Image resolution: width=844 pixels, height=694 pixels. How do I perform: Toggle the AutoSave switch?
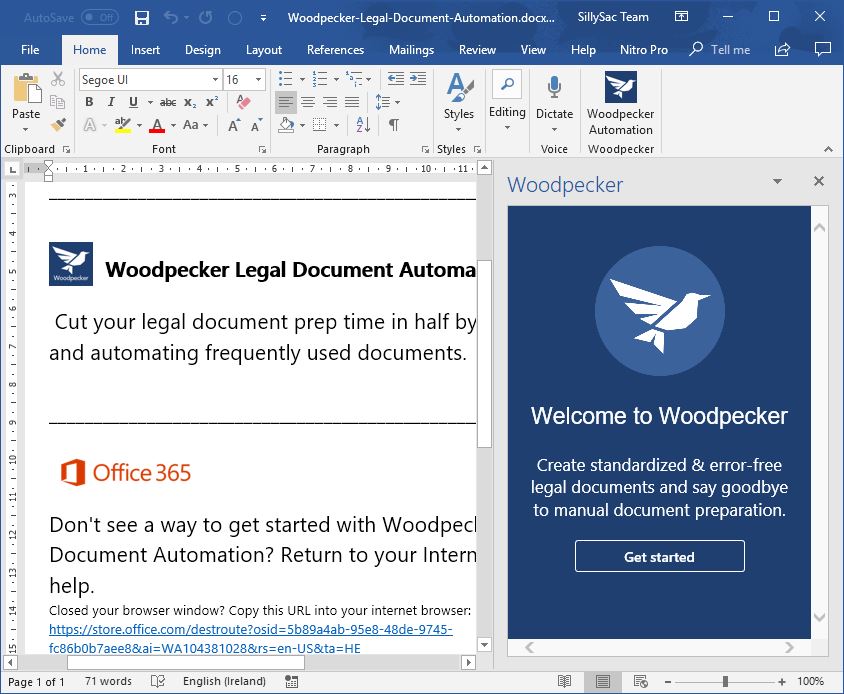(99, 18)
